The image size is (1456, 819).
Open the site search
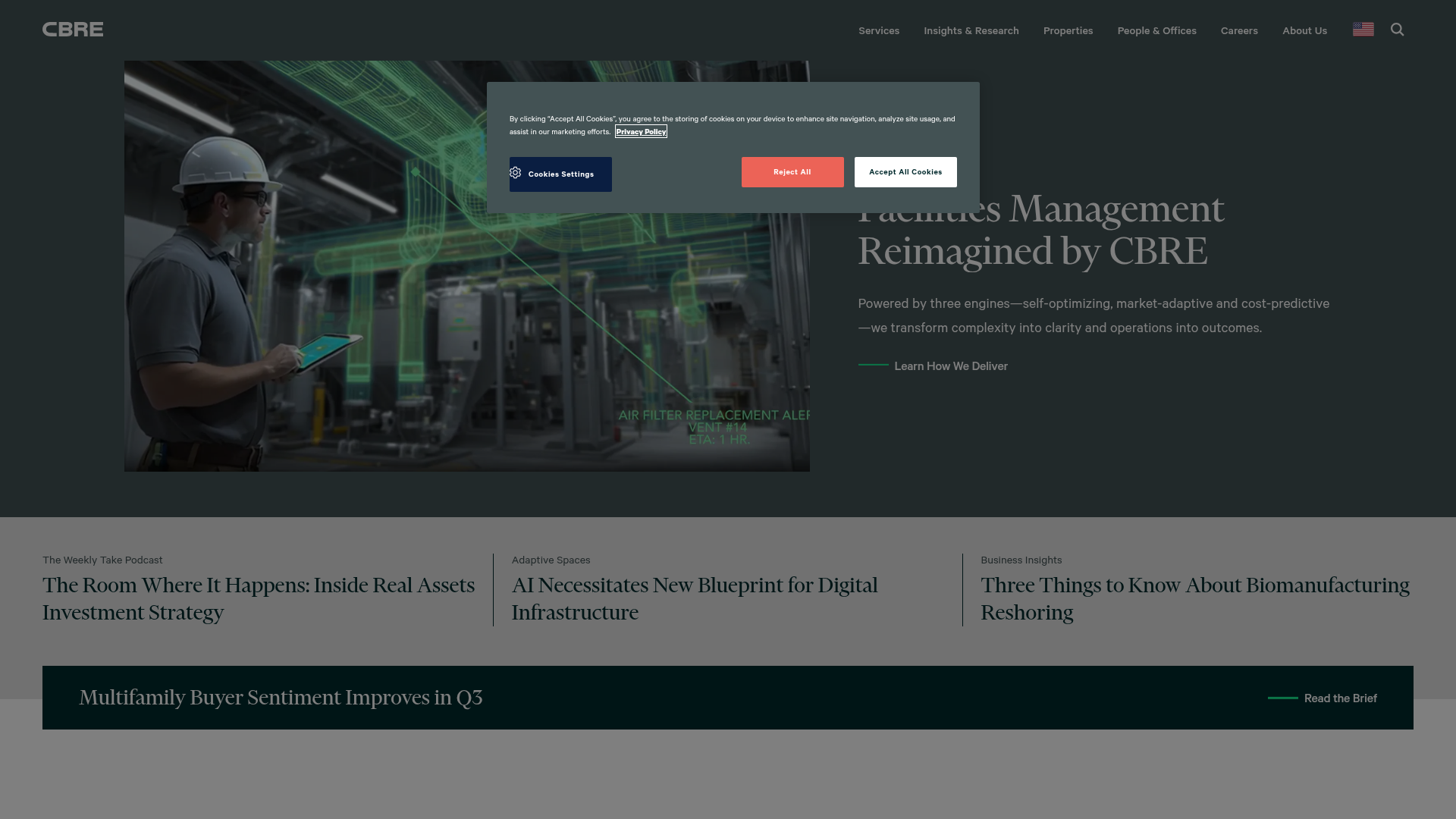[1398, 30]
